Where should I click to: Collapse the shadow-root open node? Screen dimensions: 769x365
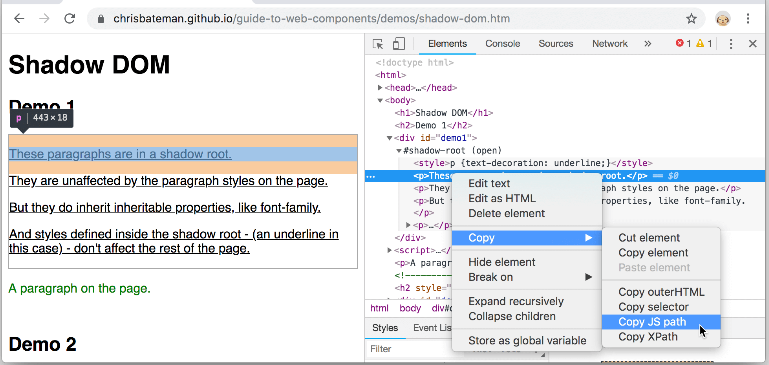[x=399, y=151]
